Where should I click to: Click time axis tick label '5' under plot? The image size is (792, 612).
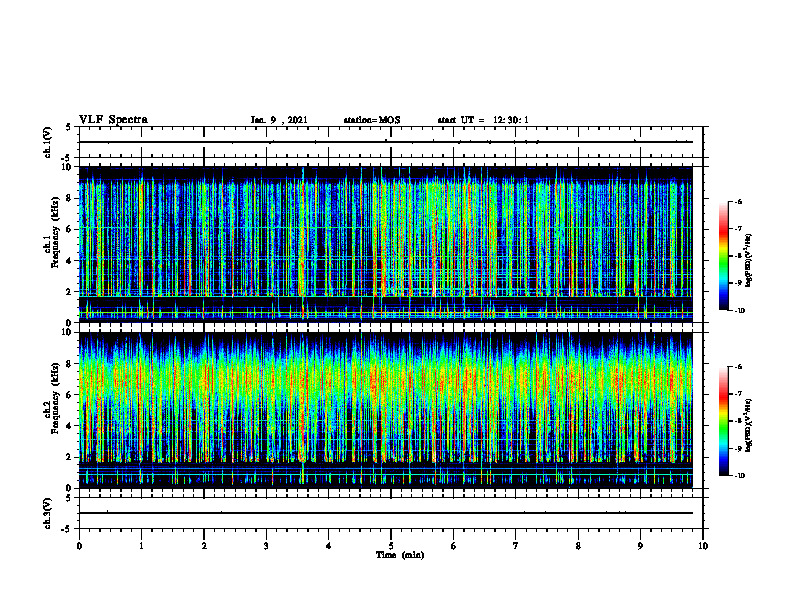click(391, 546)
